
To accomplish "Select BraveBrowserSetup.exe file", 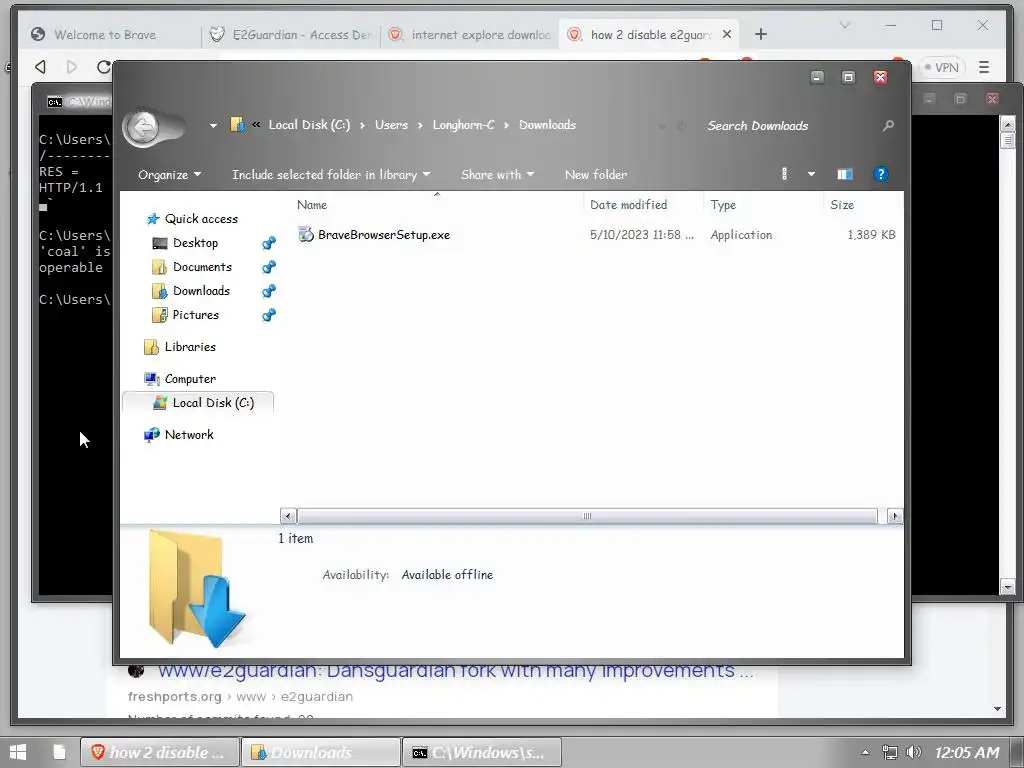I will point(383,235).
